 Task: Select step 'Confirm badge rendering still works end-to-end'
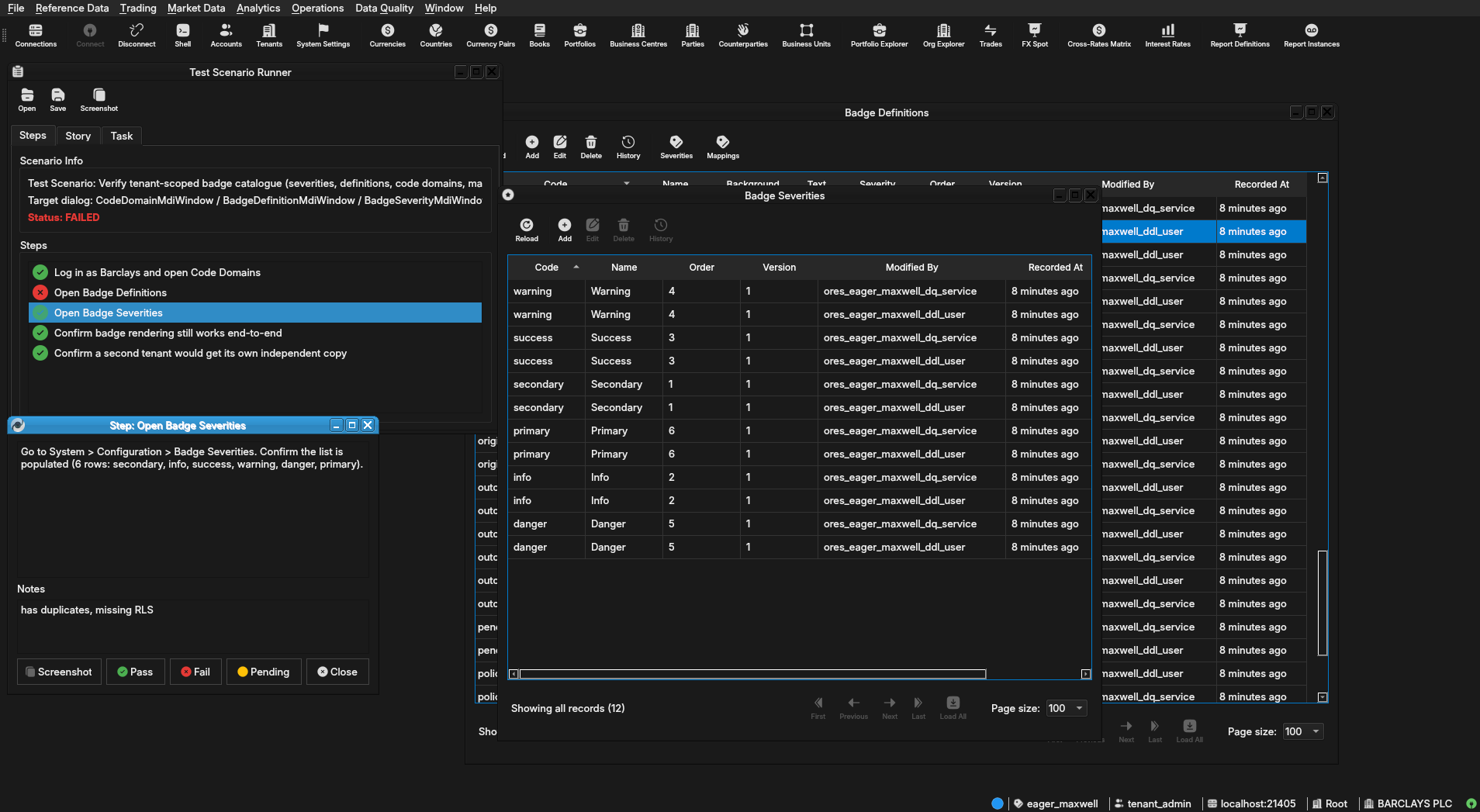tap(255, 333)
